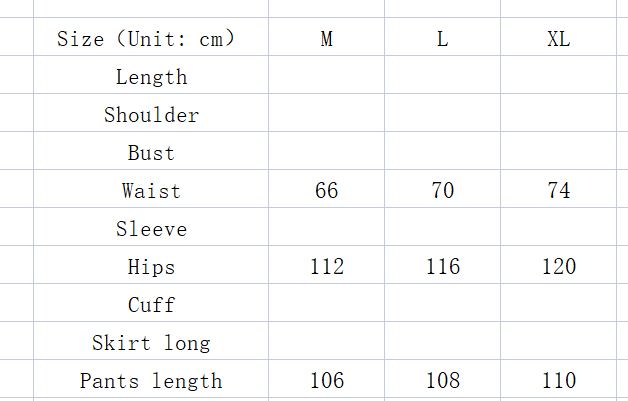Image resolution: width=628 pixels, height=401 pixels.
Task: Select the Hips value 120 cell
Action: pos(559,267)
